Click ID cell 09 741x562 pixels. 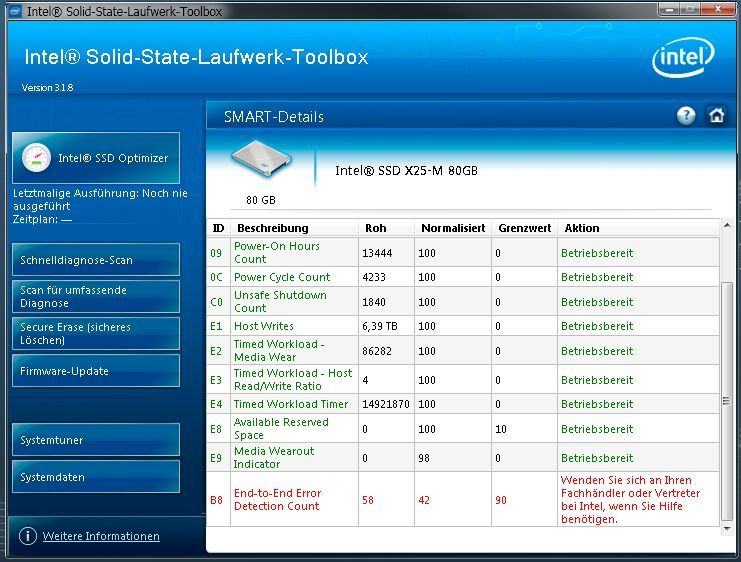coord(216,253)
